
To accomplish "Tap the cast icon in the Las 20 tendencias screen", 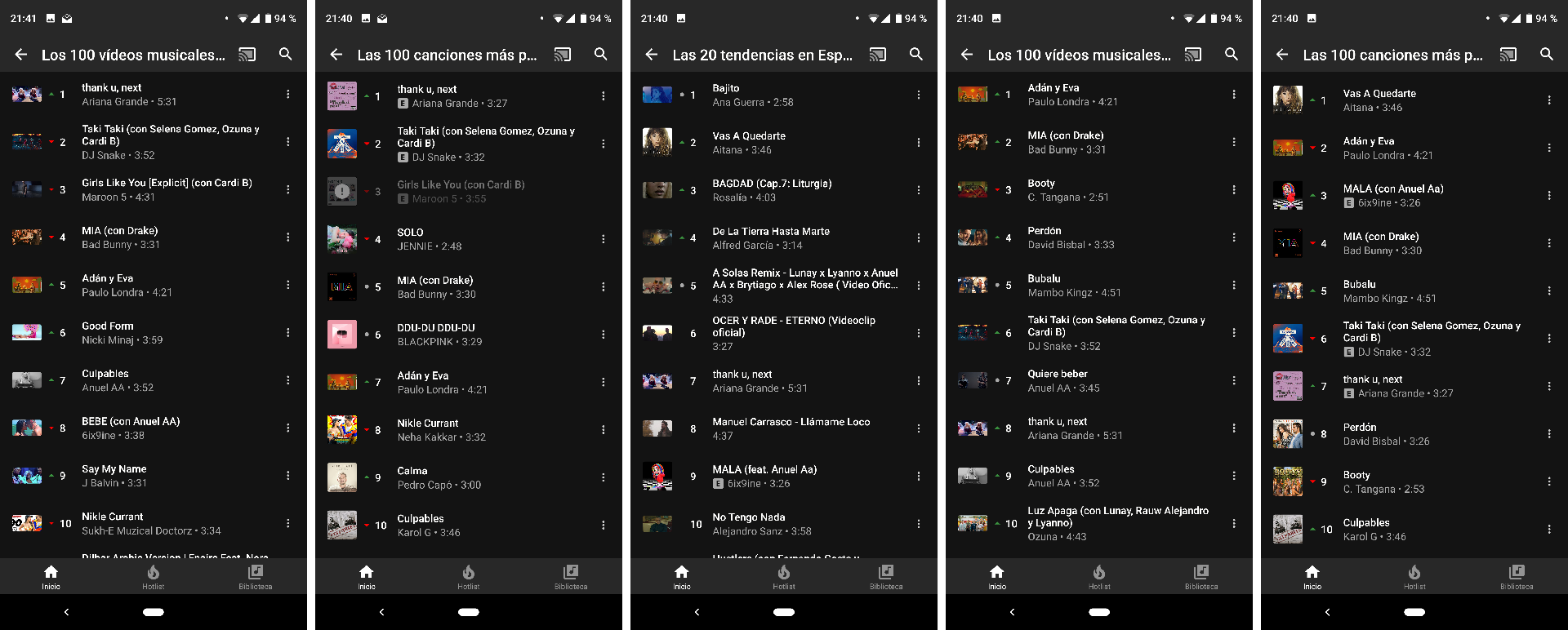I will (878, 55).
